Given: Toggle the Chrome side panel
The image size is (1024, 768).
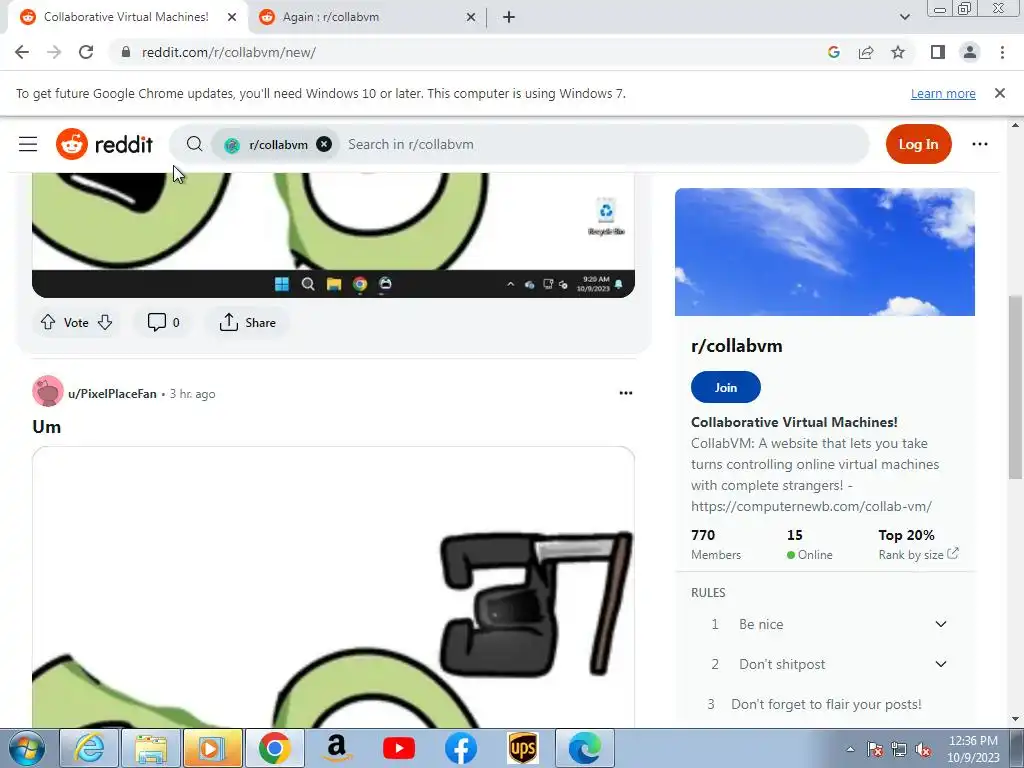Looking at the screenshot, I should click(938, 52).
